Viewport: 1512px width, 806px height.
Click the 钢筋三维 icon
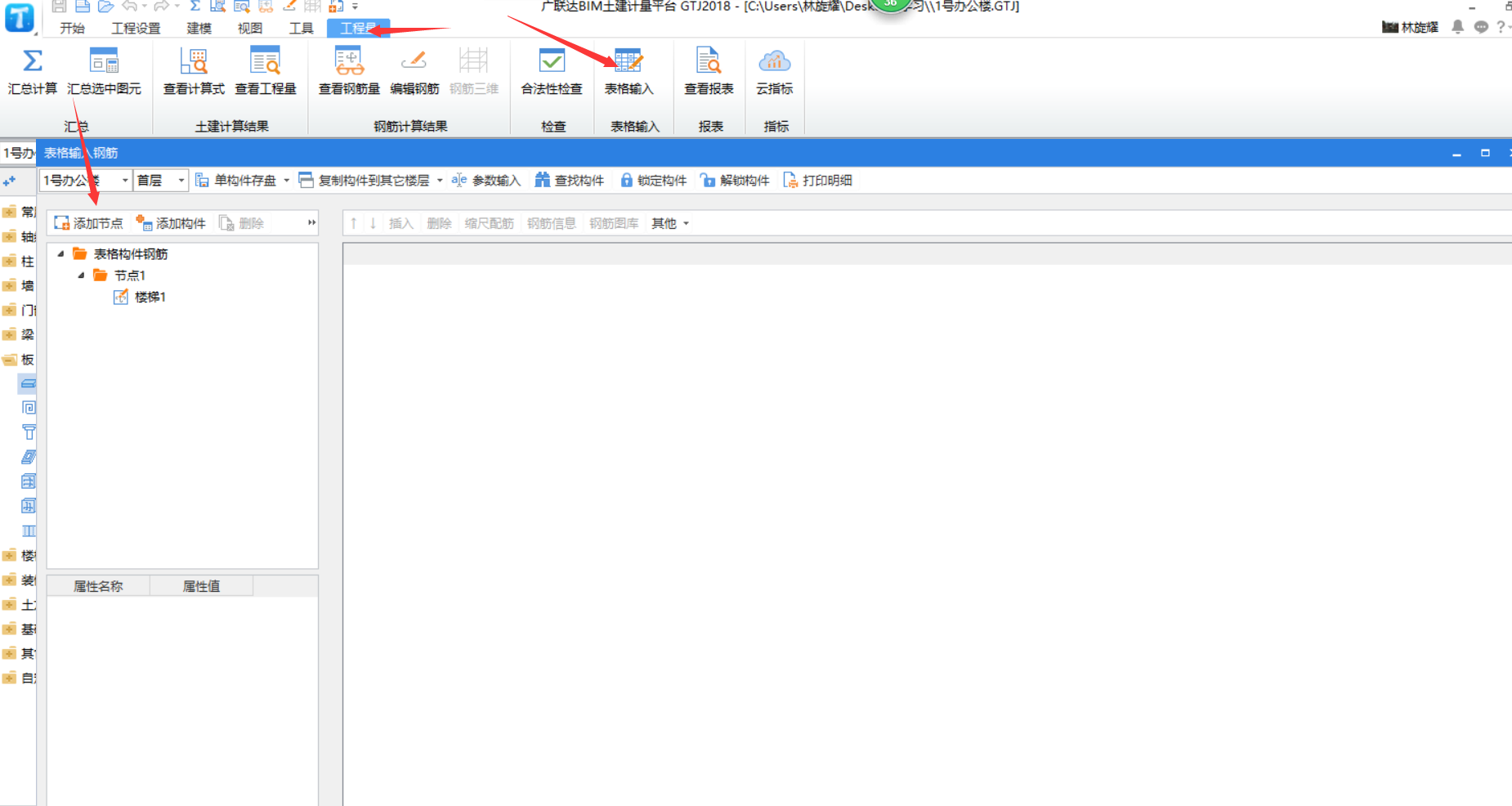point(473,61)
